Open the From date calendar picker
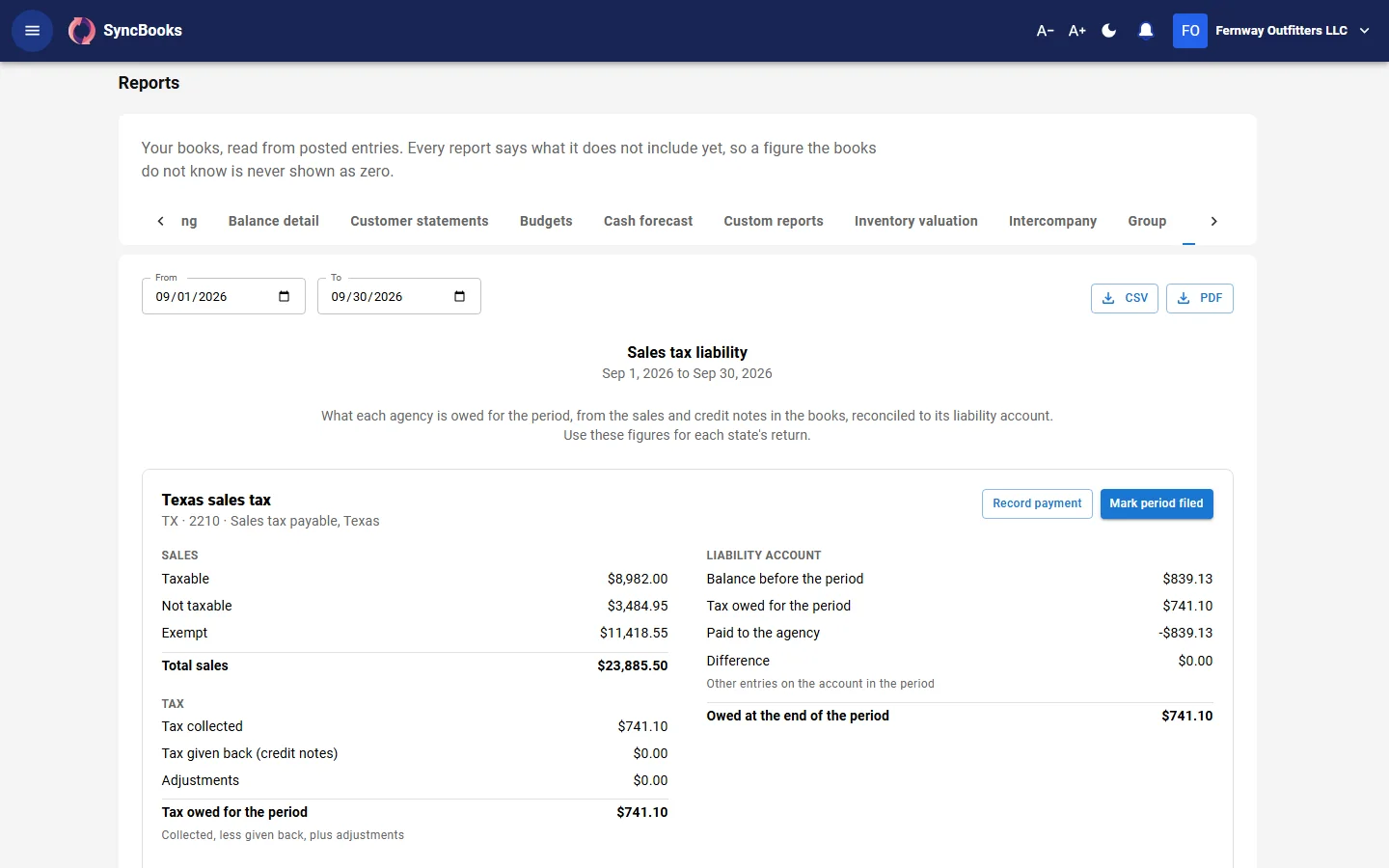The height and width of the screenshot is (868, 1389). (284, 296)
